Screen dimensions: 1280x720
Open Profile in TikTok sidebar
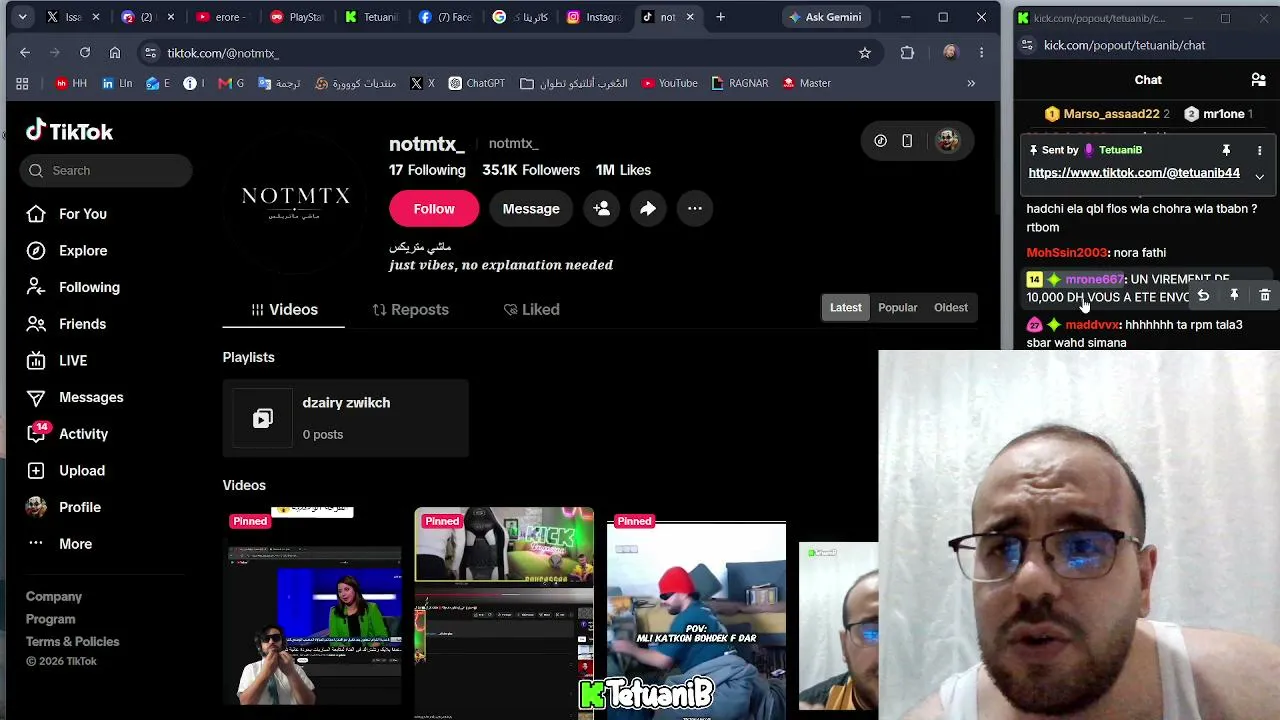(x=64, y=507)
